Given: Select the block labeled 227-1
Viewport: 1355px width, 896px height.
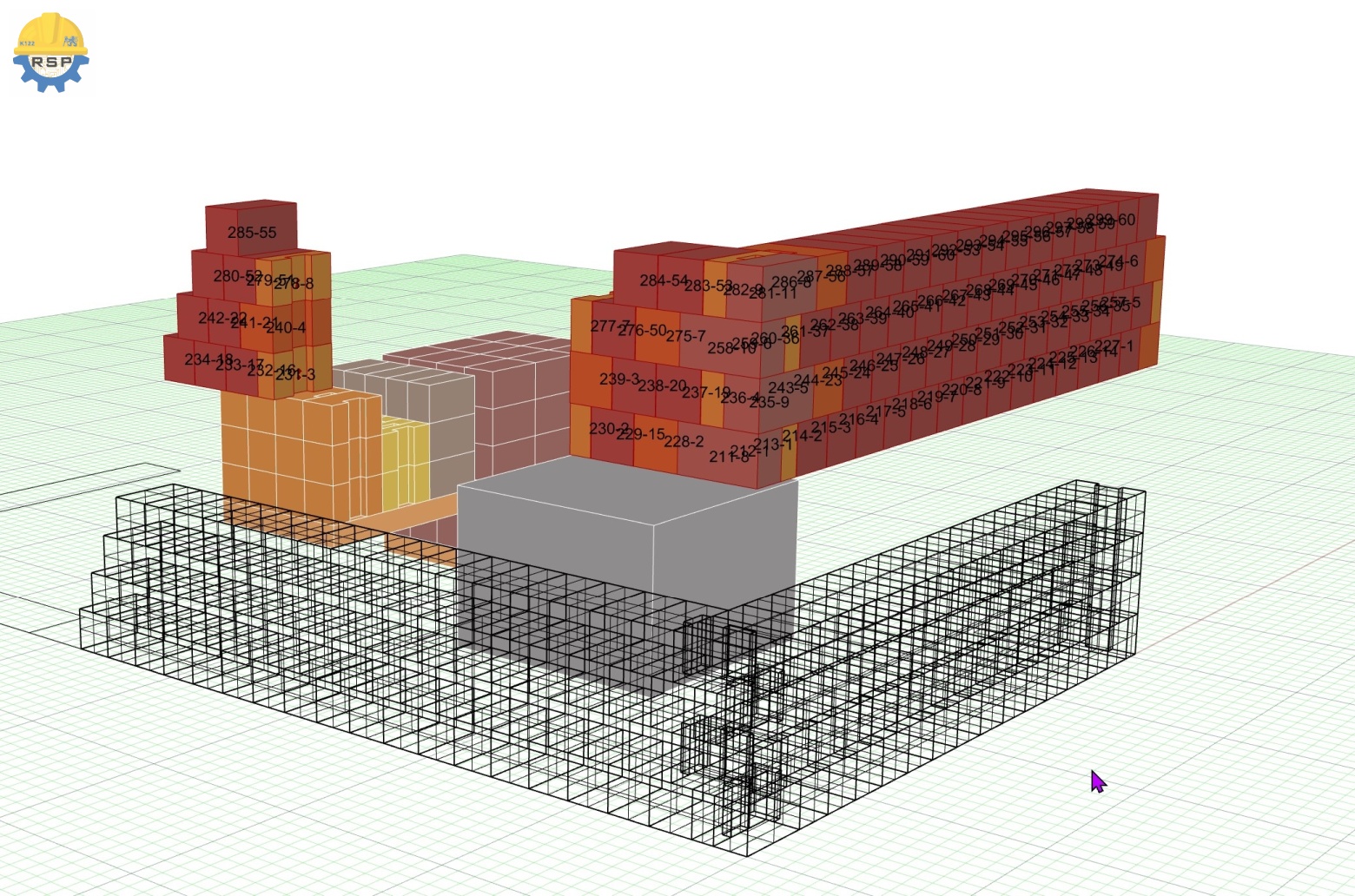Looking at the screenshot, I should [x=1114, y=346].
